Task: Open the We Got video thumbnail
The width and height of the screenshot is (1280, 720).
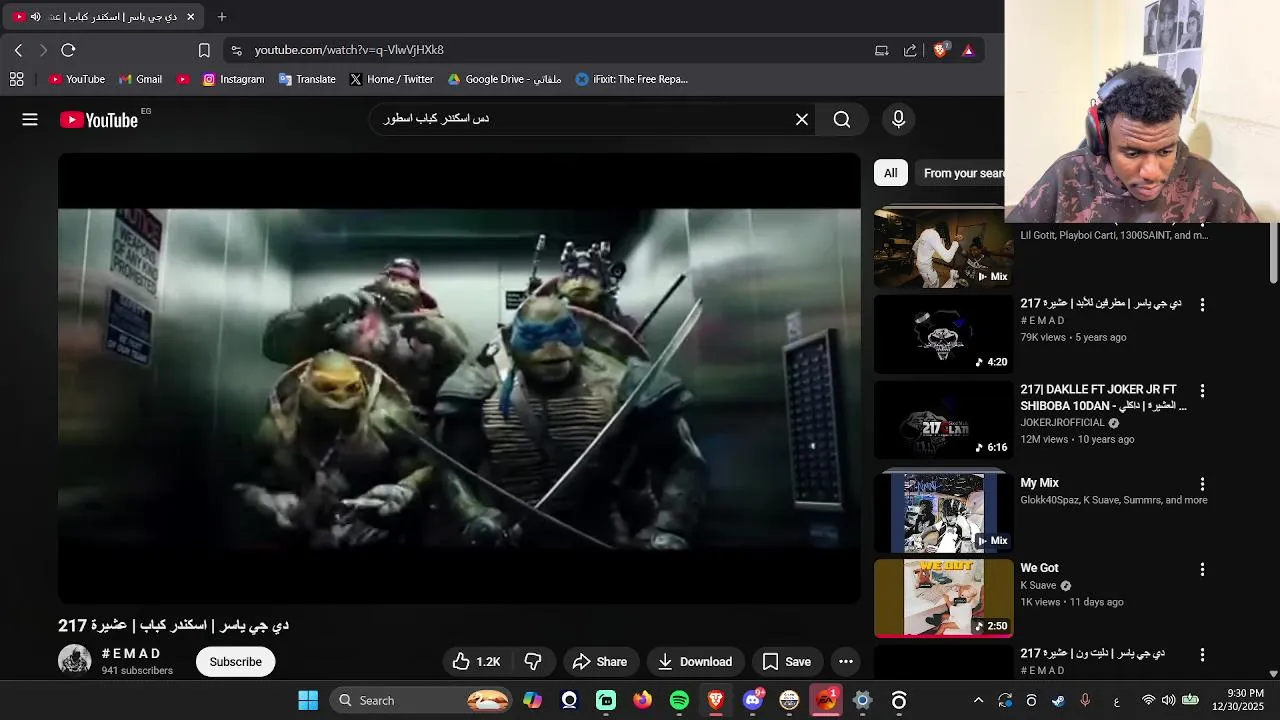Action: pyautogui.click(x=943, y=598)
